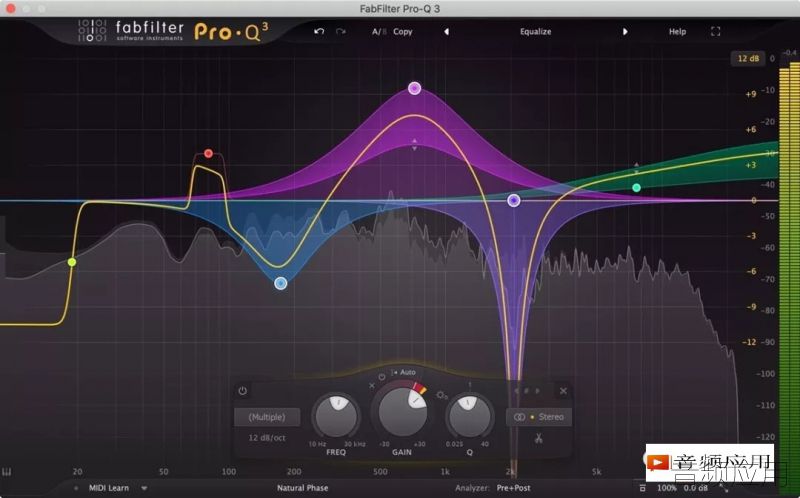This screenshot has width=800, height=498.
Task: Open the Stereo placement dropdown
Action: 539,417
